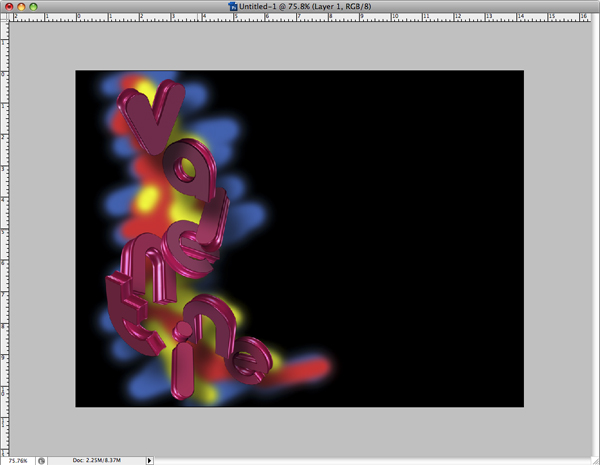Click the horizontal scrollbar at the bottom
Image resolution: width=600 pixels, height=465 pixels.
[x=370, y=460]
